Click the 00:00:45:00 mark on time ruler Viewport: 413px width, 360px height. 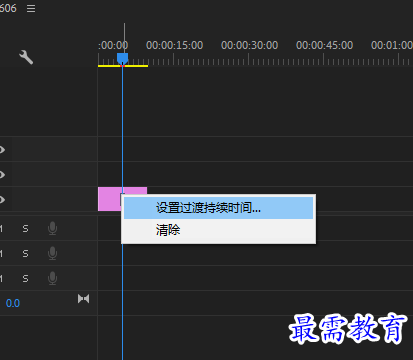click(x=324, y=45)
